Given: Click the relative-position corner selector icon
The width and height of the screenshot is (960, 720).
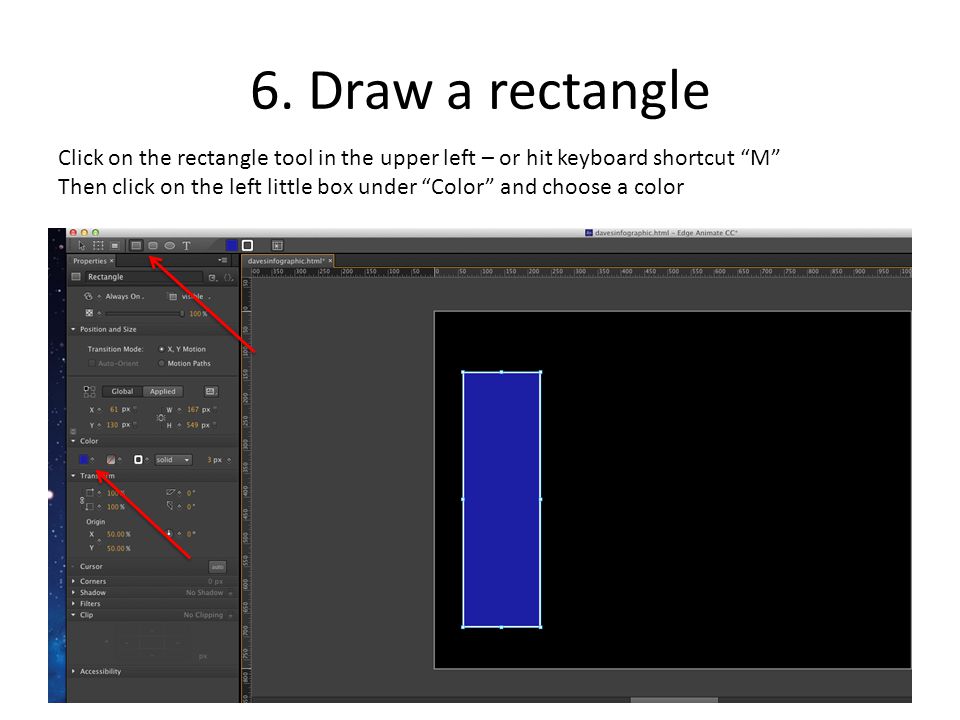Looking at the screenshot, I should (x=89, y=392).
